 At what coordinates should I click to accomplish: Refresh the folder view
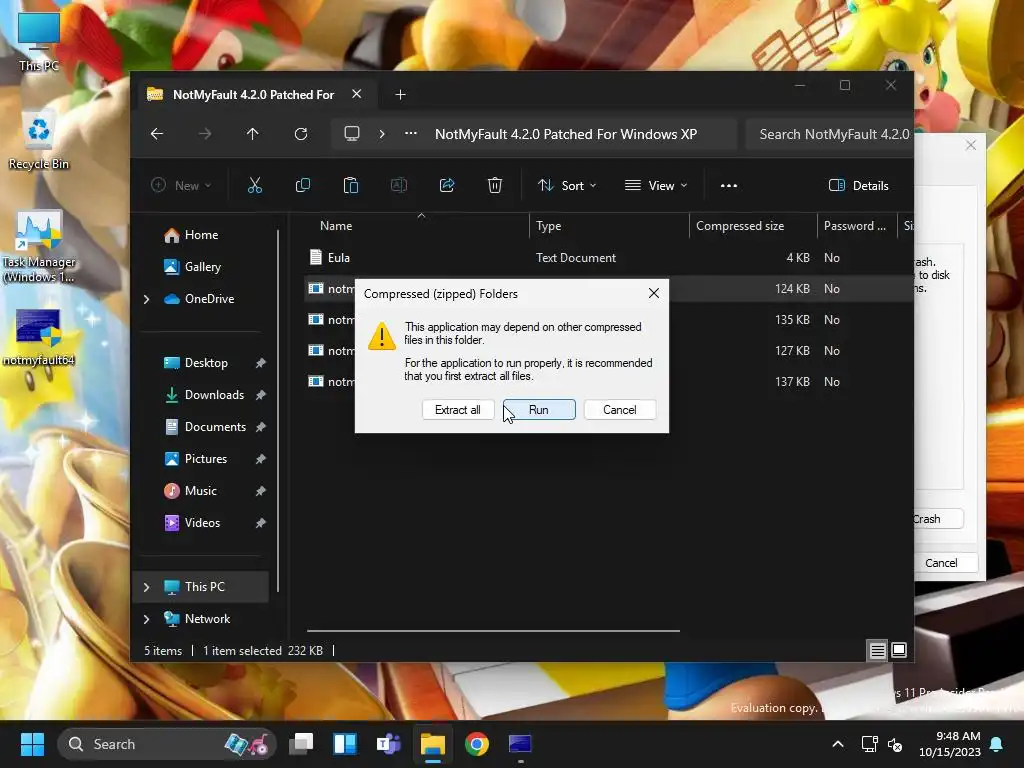[x=301, y=134]
